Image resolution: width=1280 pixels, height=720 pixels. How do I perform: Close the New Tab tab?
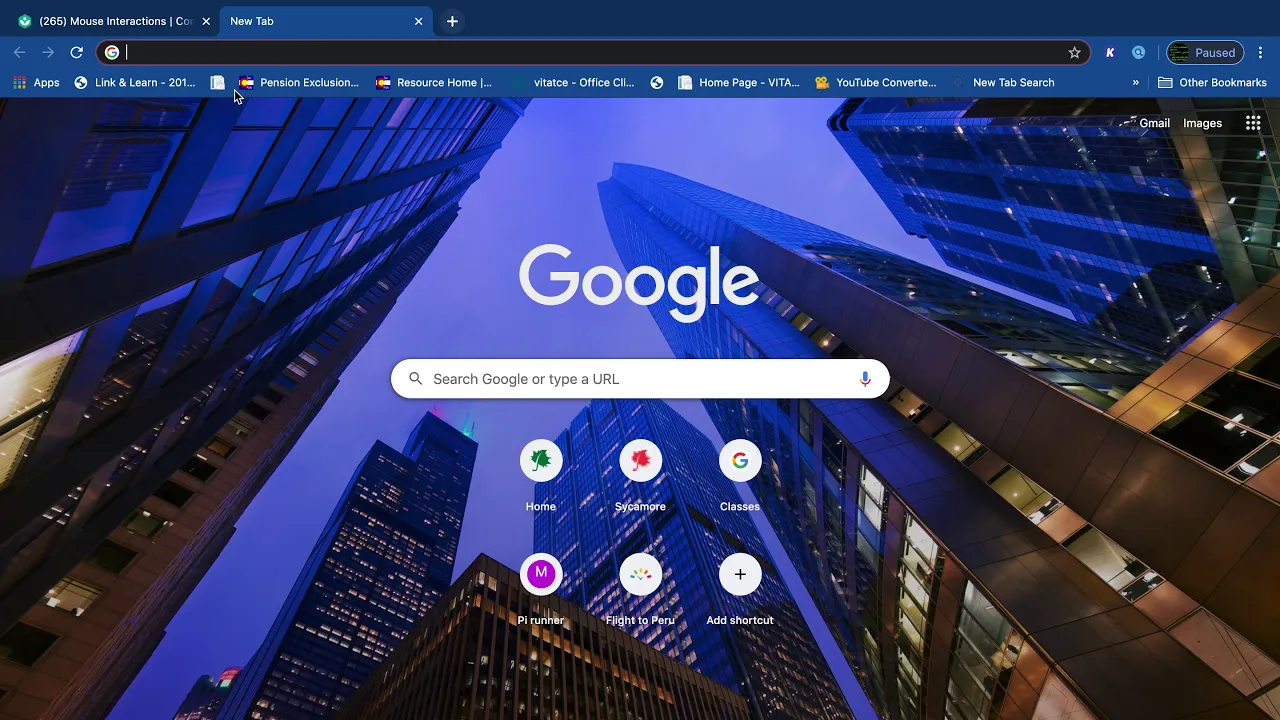(x=419, y=21)
